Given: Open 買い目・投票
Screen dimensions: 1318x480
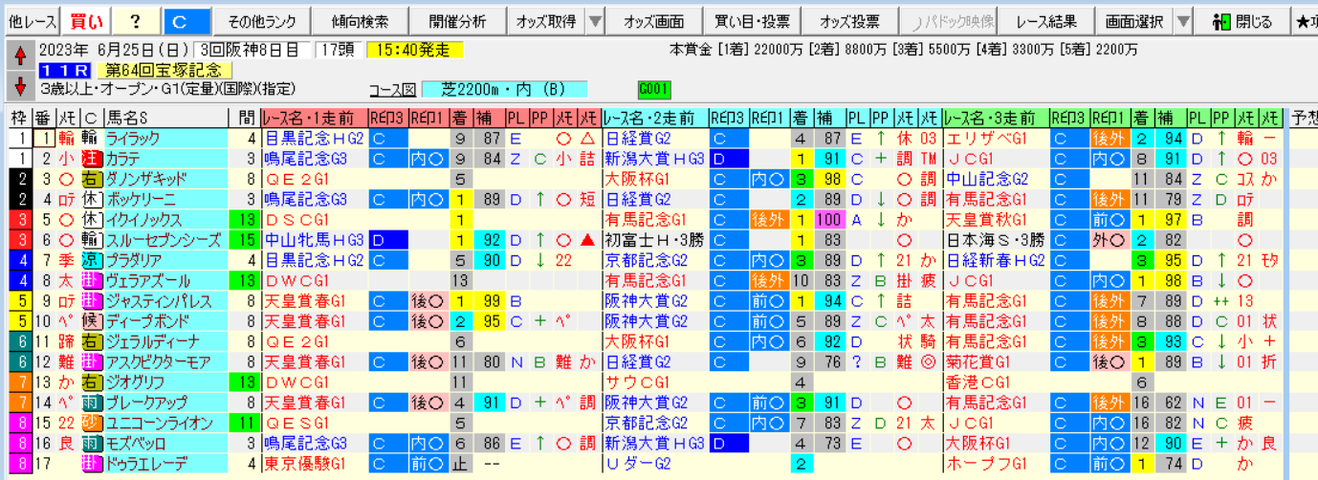Looking at the screenshot, I should tap(752, 21).
